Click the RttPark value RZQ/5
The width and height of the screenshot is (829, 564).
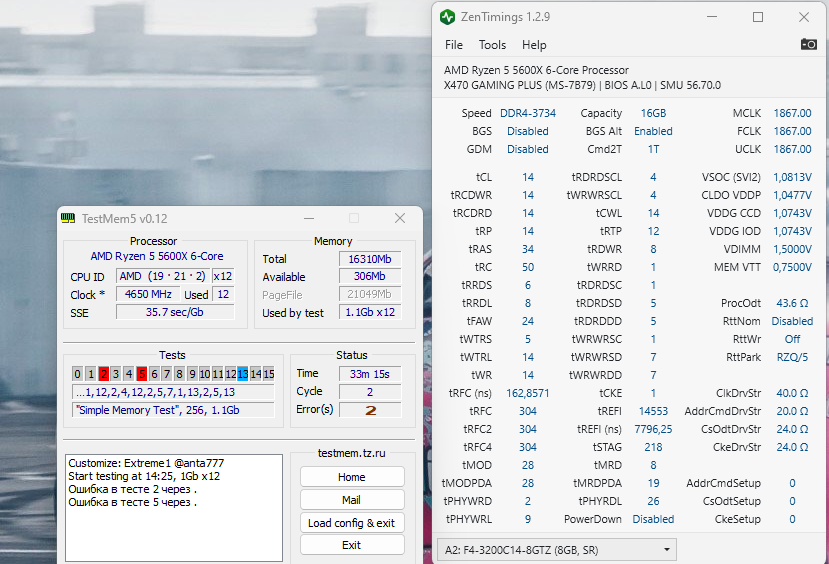tap(792, 357)
